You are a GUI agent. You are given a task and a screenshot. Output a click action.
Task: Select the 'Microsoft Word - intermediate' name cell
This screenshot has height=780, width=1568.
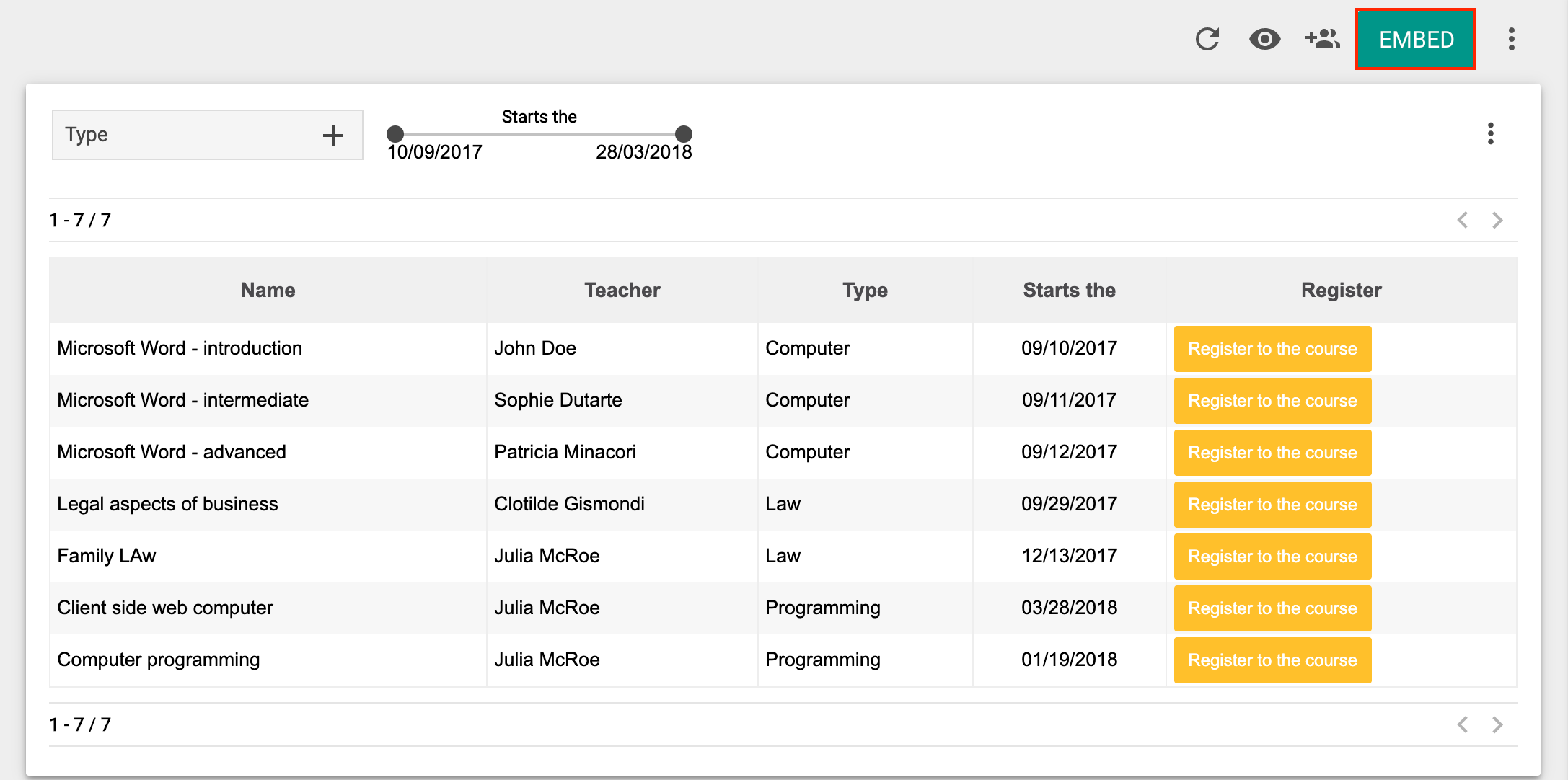[x=268, y=400]
